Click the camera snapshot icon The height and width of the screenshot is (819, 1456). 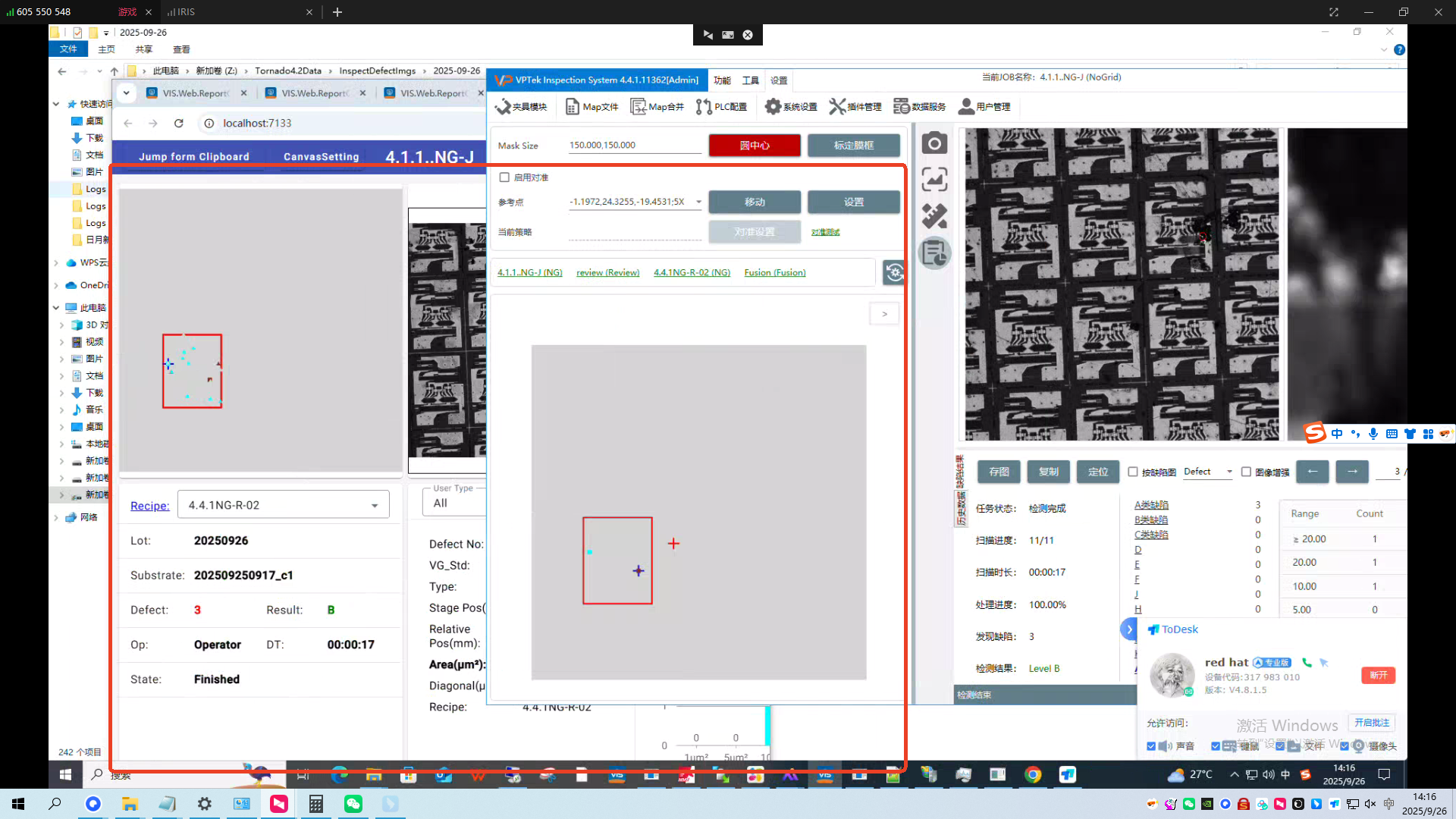tap(934, 143)
